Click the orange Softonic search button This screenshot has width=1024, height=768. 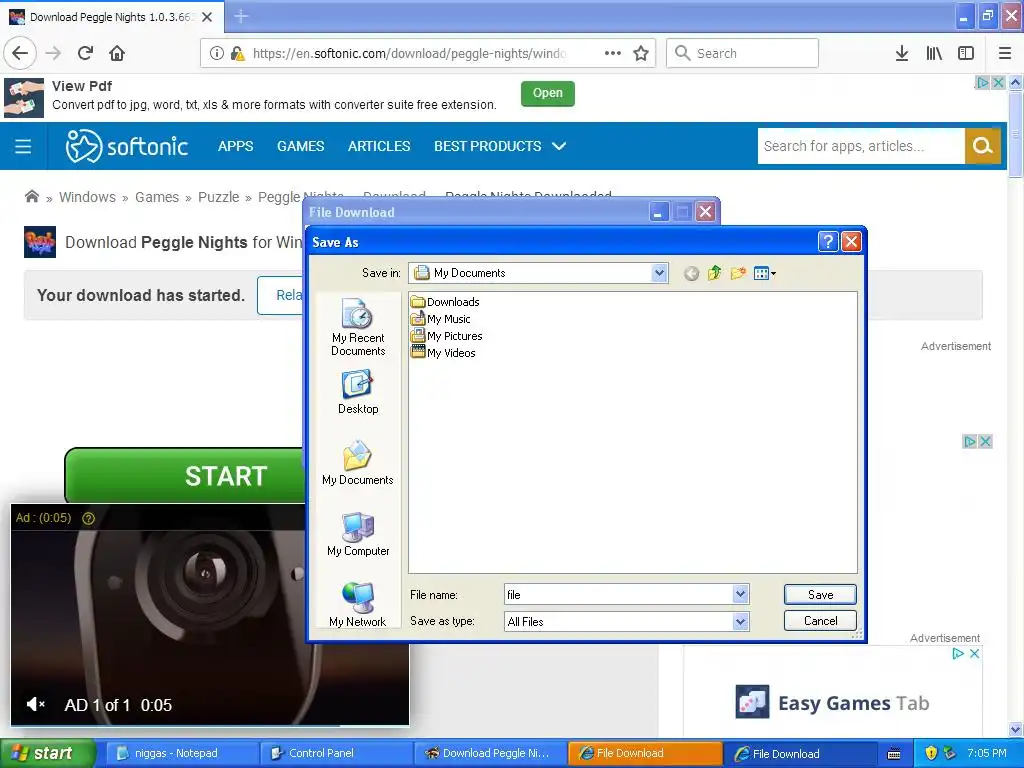coord(982,146)
